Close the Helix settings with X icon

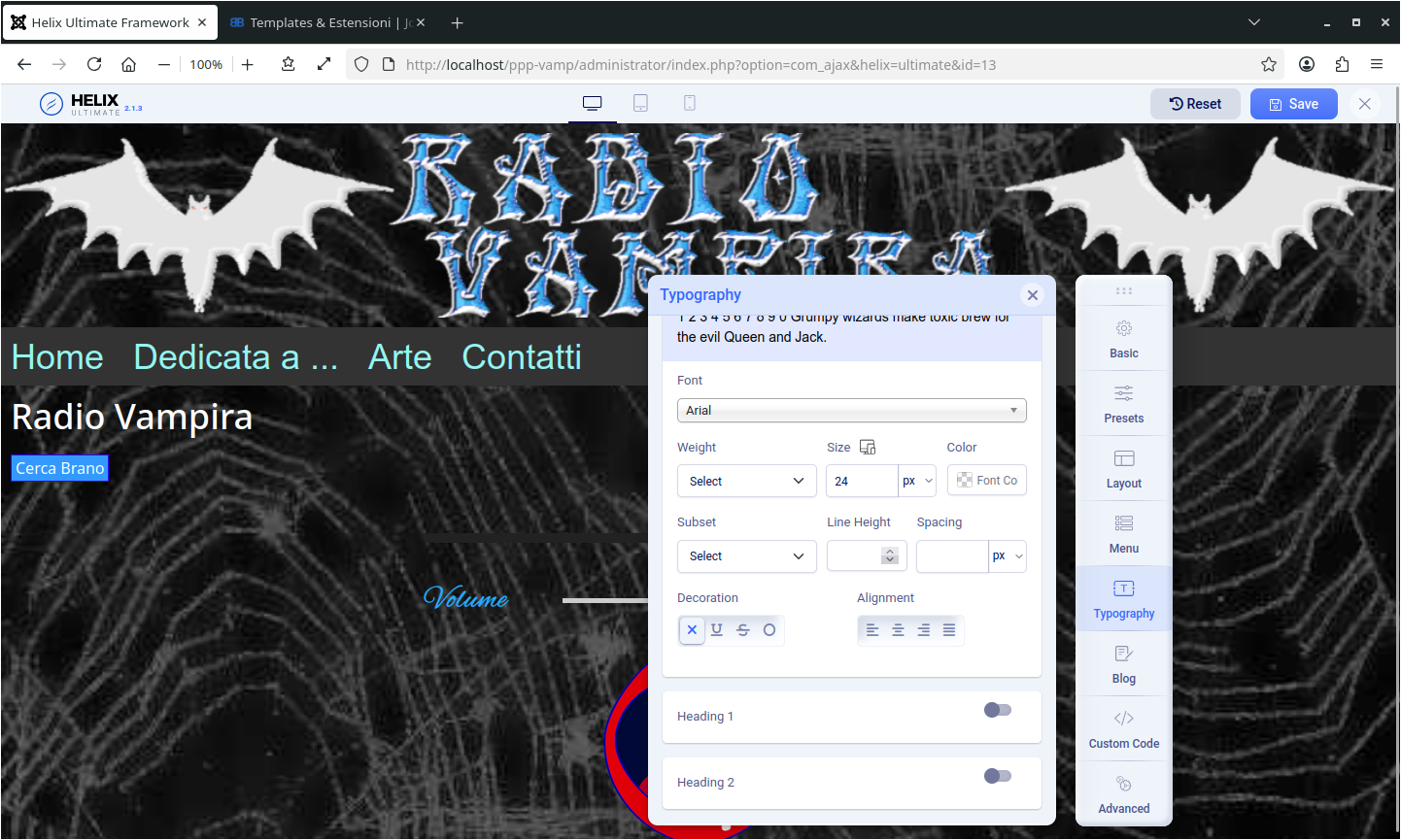[1365, 104]
